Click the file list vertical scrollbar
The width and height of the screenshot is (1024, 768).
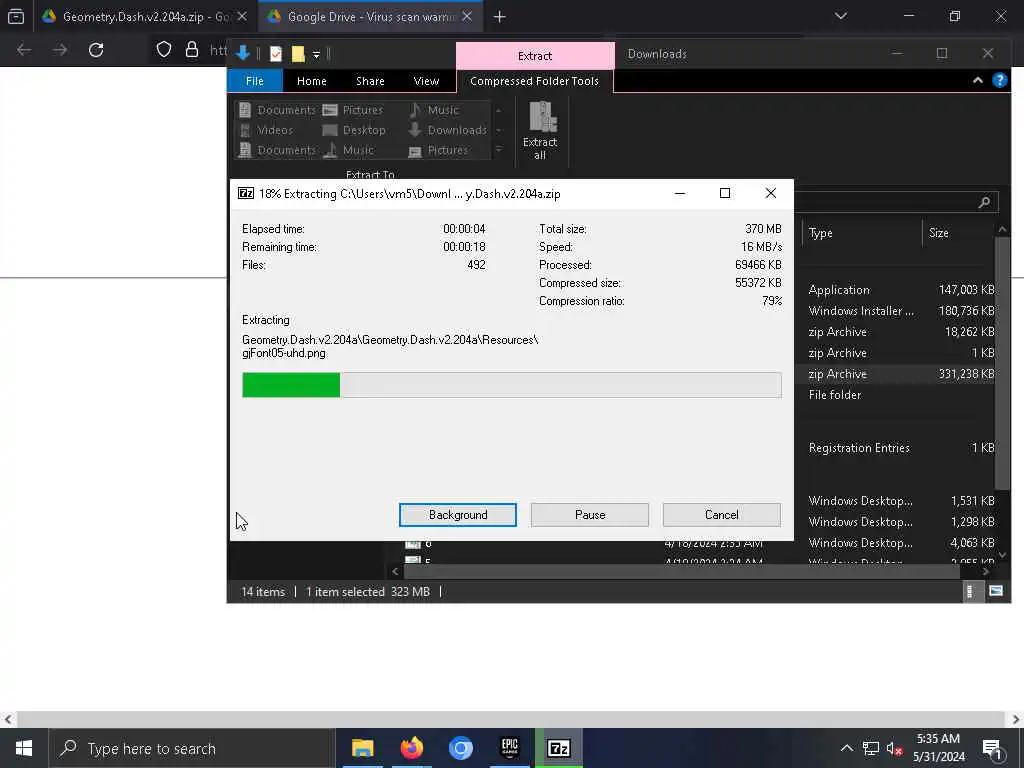1002,362
